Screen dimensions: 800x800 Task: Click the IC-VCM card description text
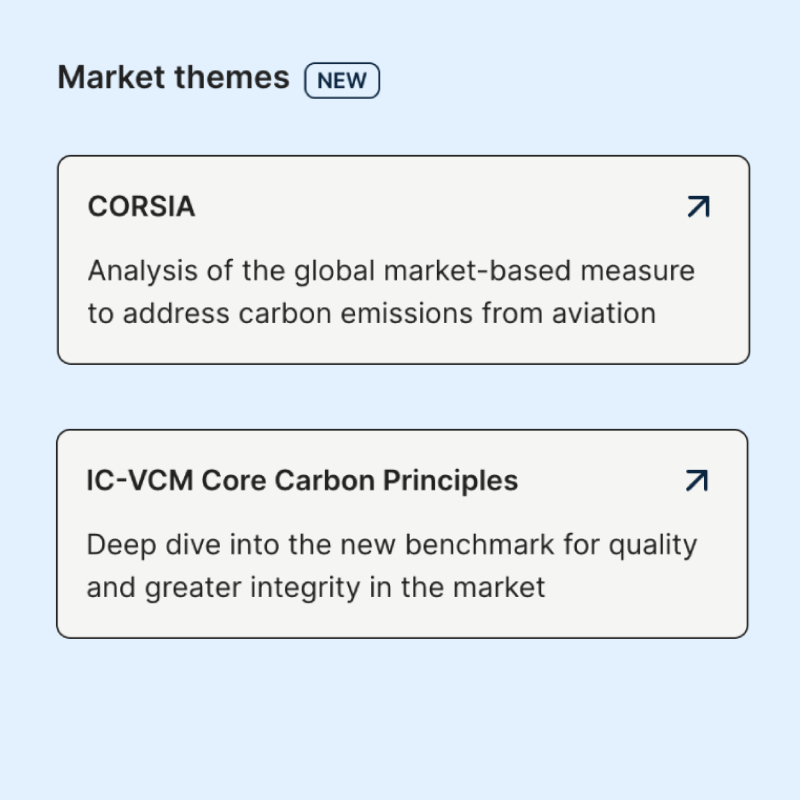pyautogui.click(x=391, y=566)
